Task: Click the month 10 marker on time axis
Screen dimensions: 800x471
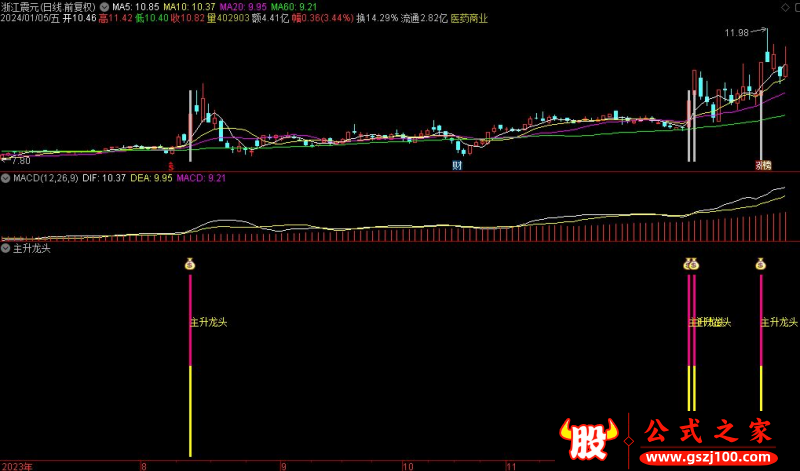Action: click(x=408, y=466)
